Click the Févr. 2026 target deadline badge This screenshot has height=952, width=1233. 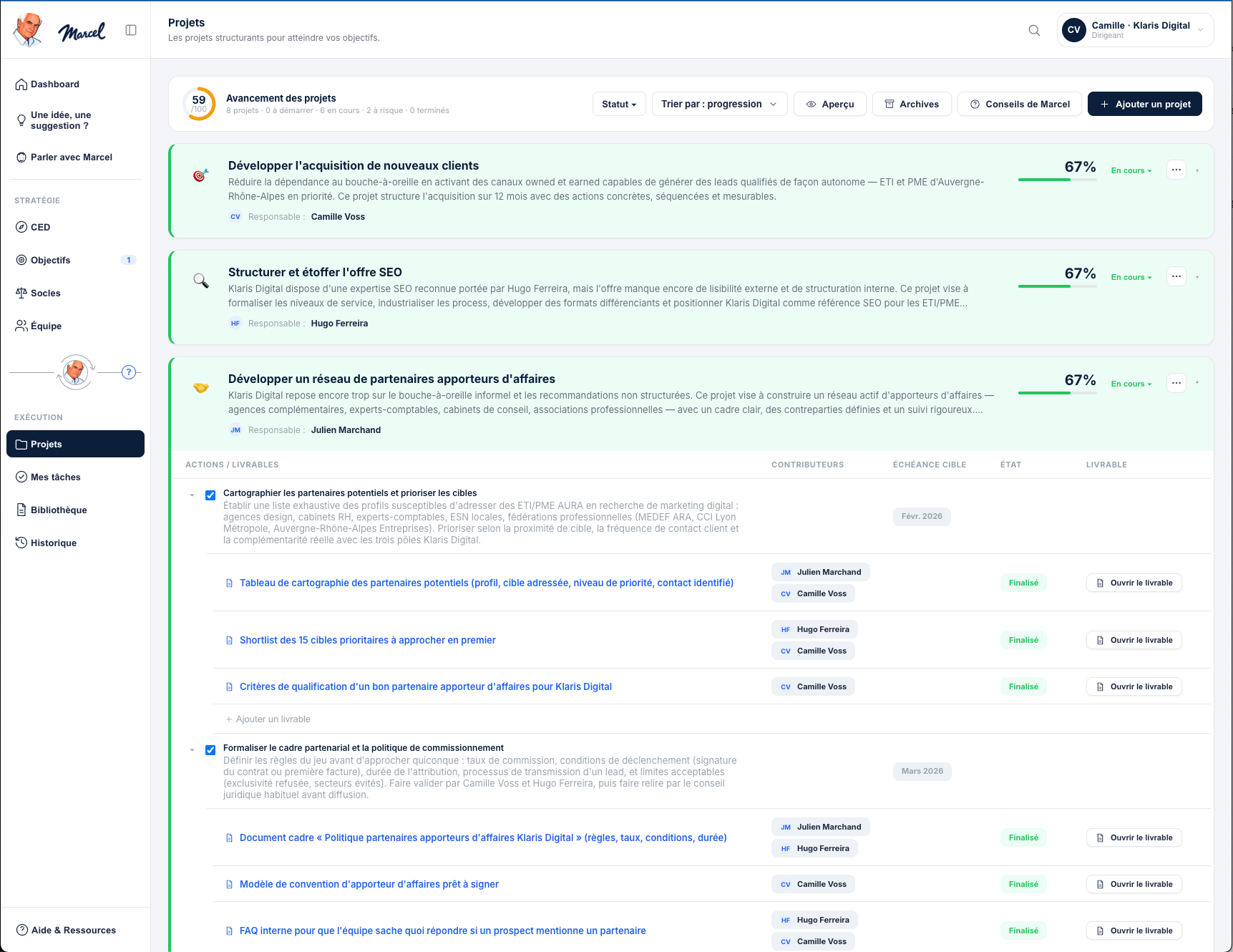(x=922, y=516)
